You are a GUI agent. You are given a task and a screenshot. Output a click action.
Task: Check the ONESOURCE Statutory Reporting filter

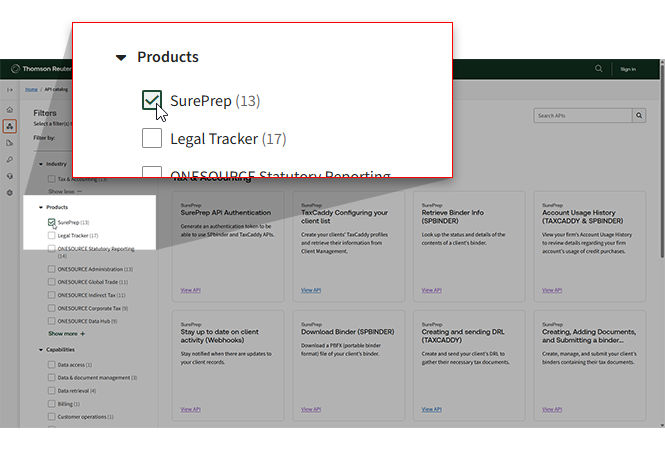tap(51, 249)
